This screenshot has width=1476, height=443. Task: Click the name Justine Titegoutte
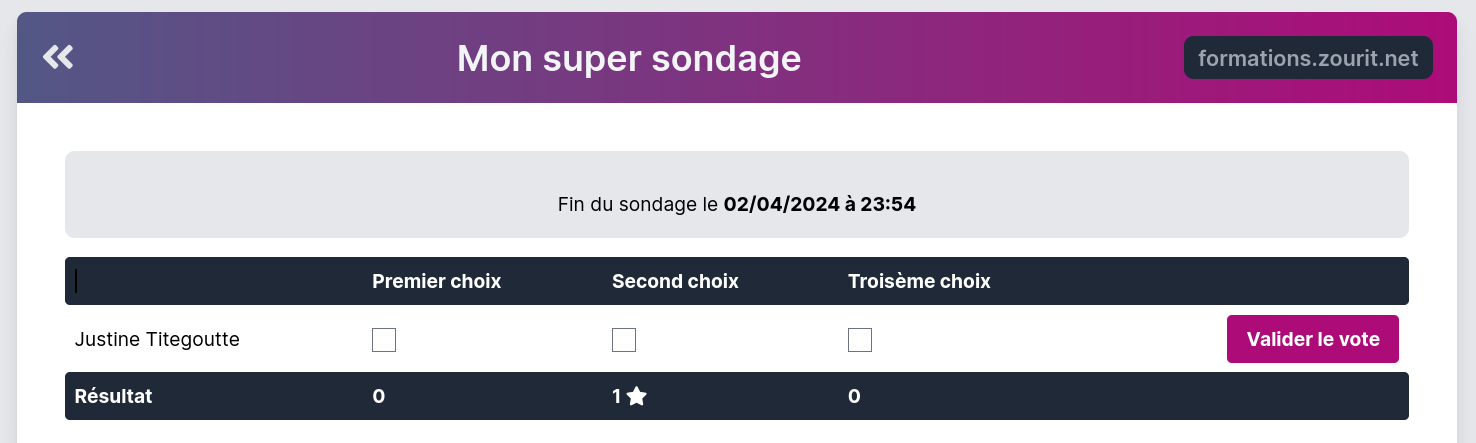(x=157, y=340)
